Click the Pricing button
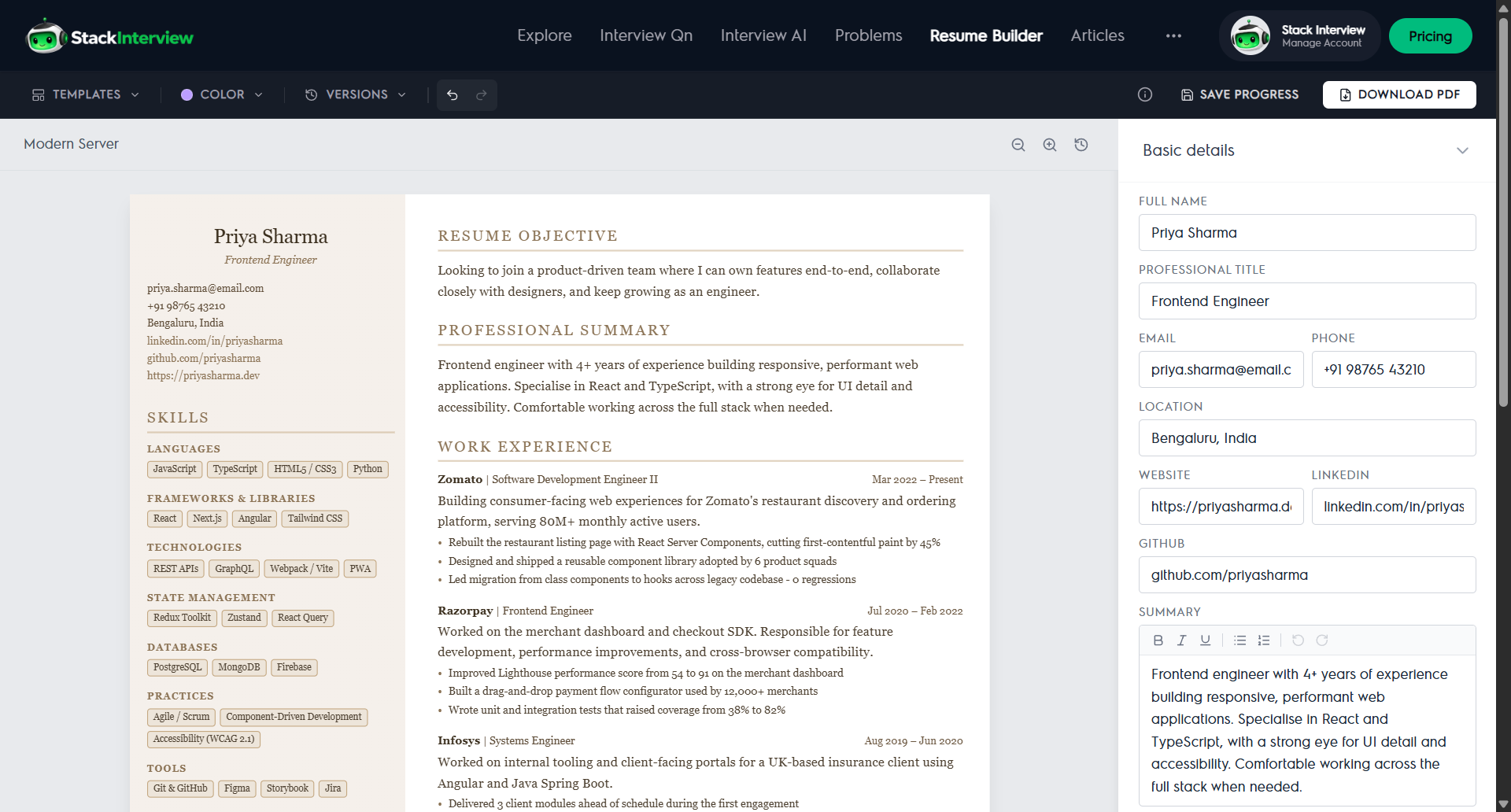Screen dimensions: 1511x812 point(1430,36)
